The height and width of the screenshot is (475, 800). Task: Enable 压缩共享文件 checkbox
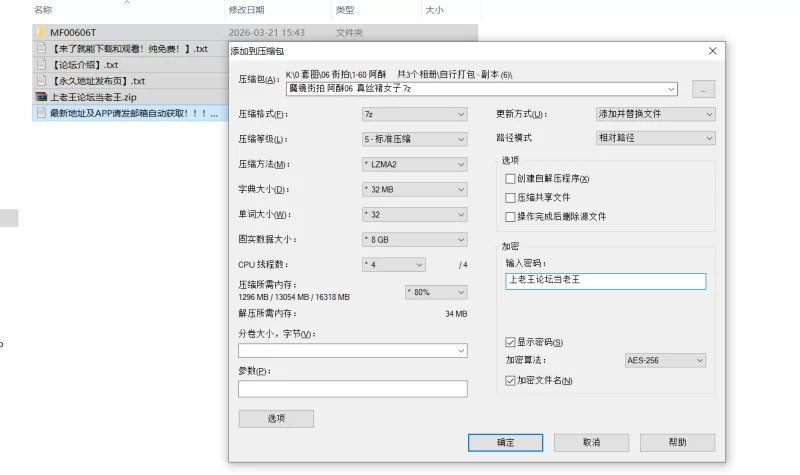510,197
